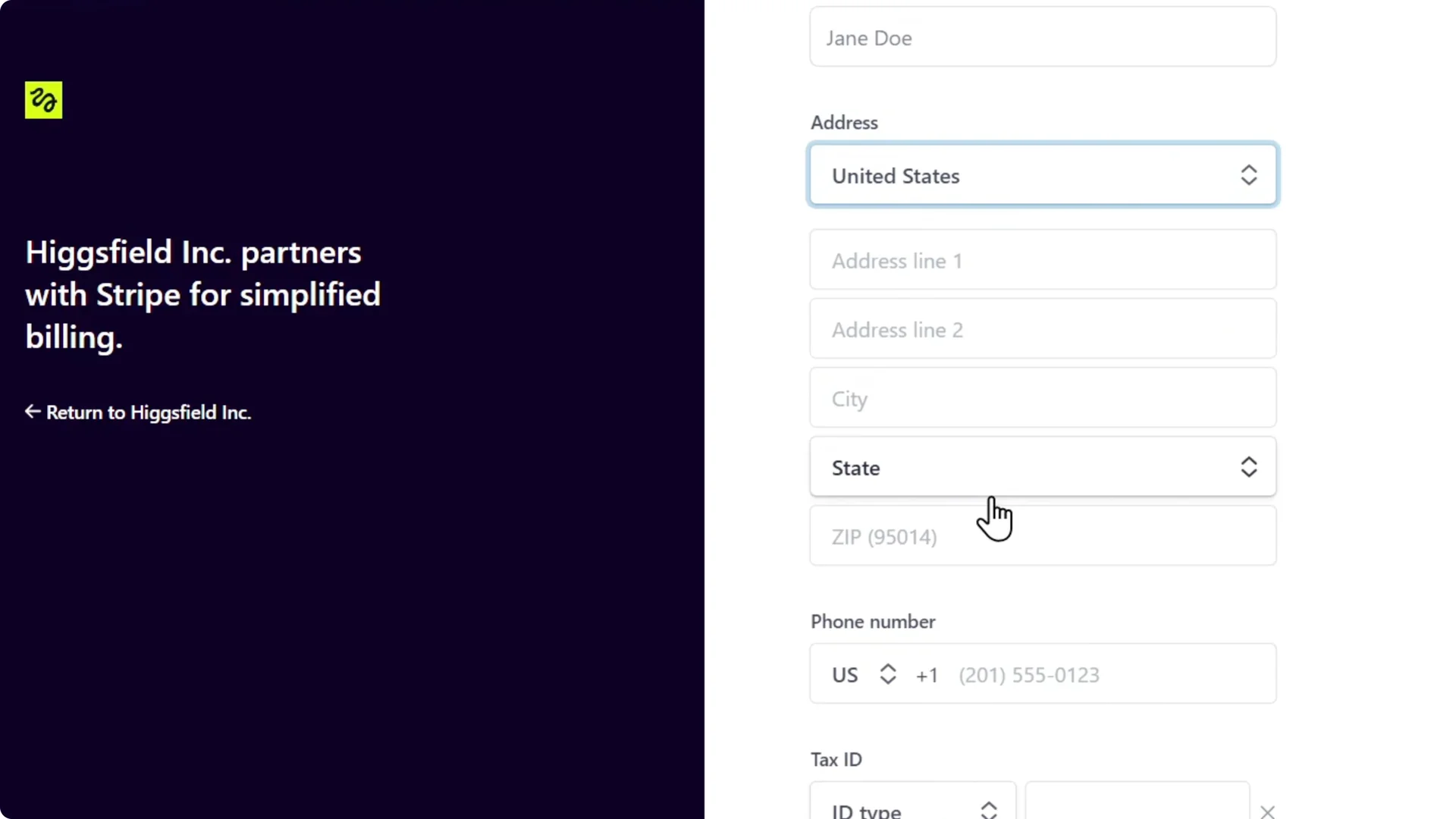Image resolution: width=1456 pixels, height=819 pixels.
Task: Click the up-down arrows next to US code
Action: click(x=887, y=674)
